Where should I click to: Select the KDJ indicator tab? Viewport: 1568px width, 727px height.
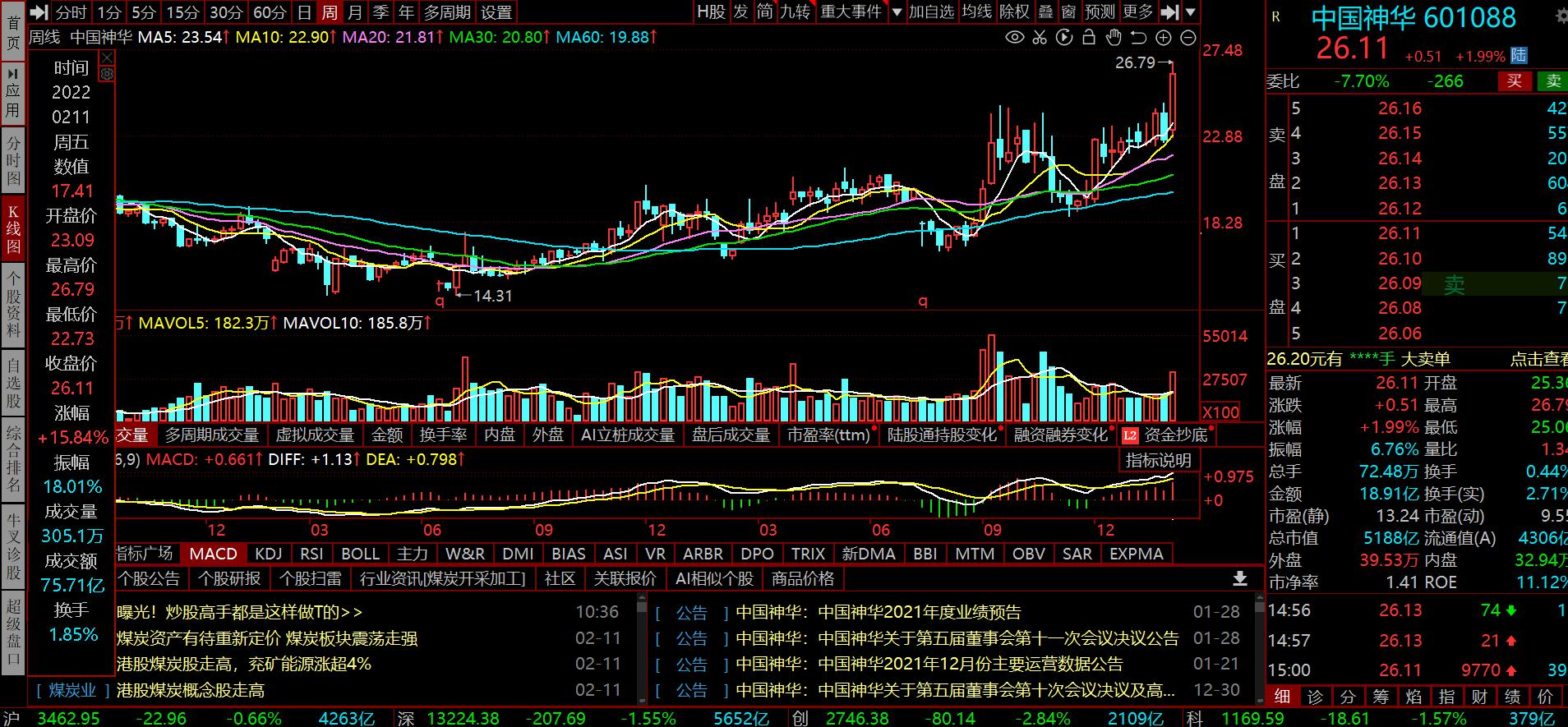[269, 554]
